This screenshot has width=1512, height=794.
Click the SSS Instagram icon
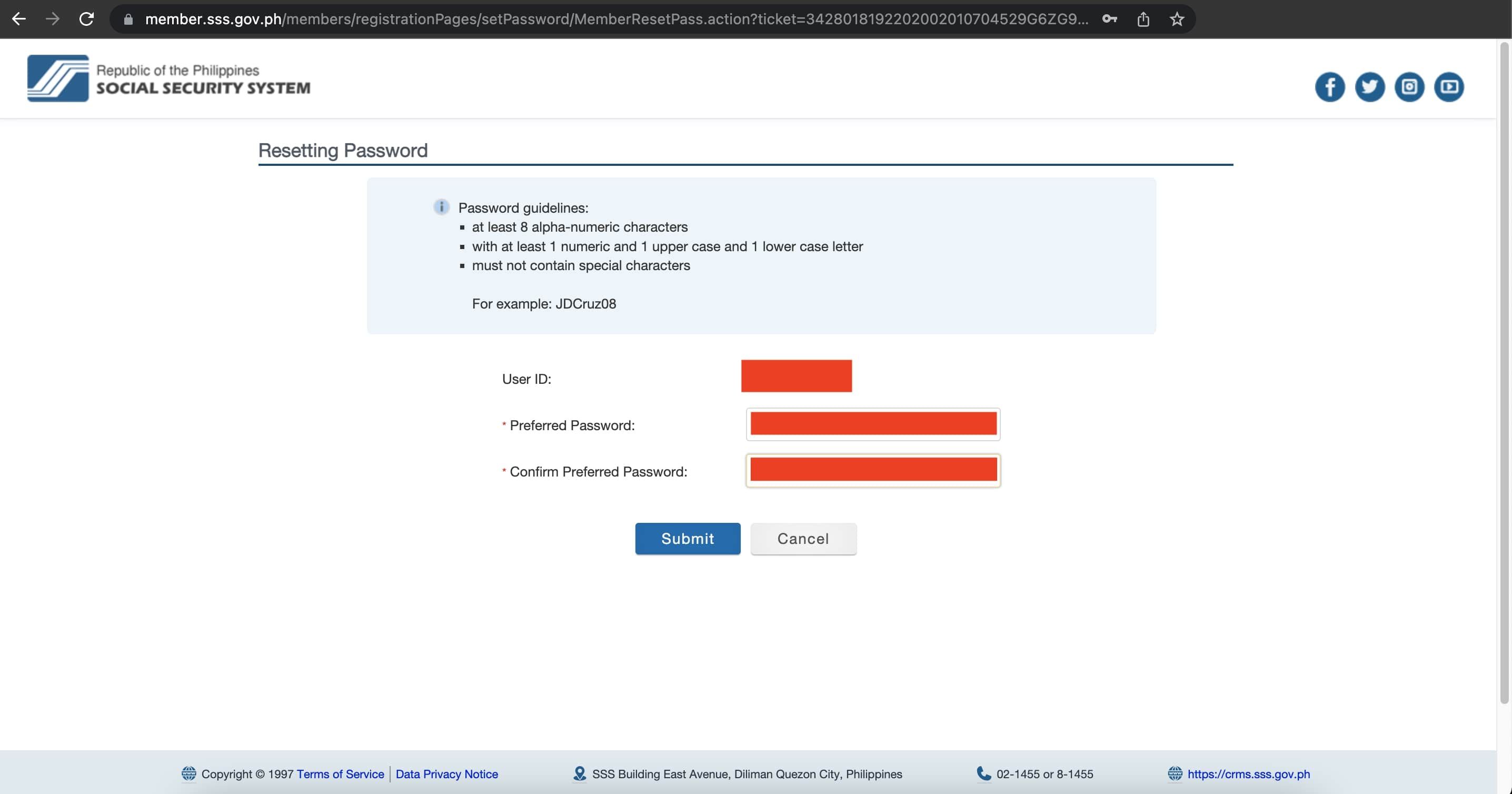tap(1410, 87)
